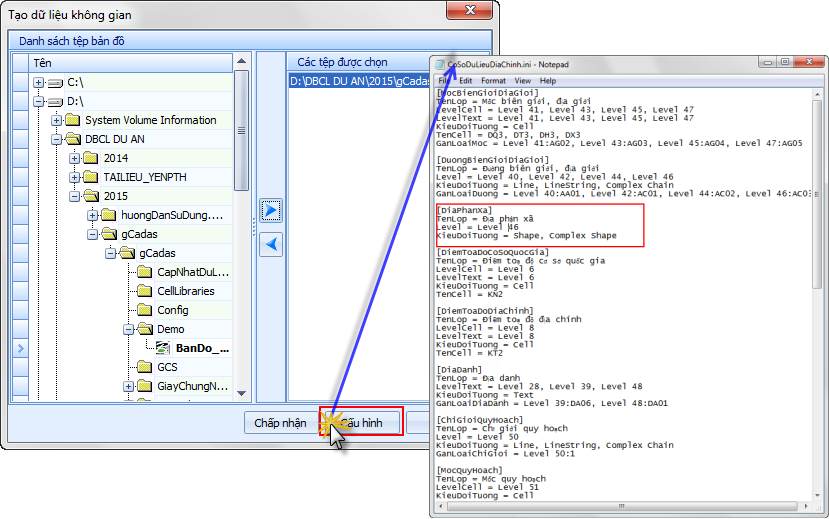
Task: Select the BanDo file icon under Demo
Action: click(163, 348)
